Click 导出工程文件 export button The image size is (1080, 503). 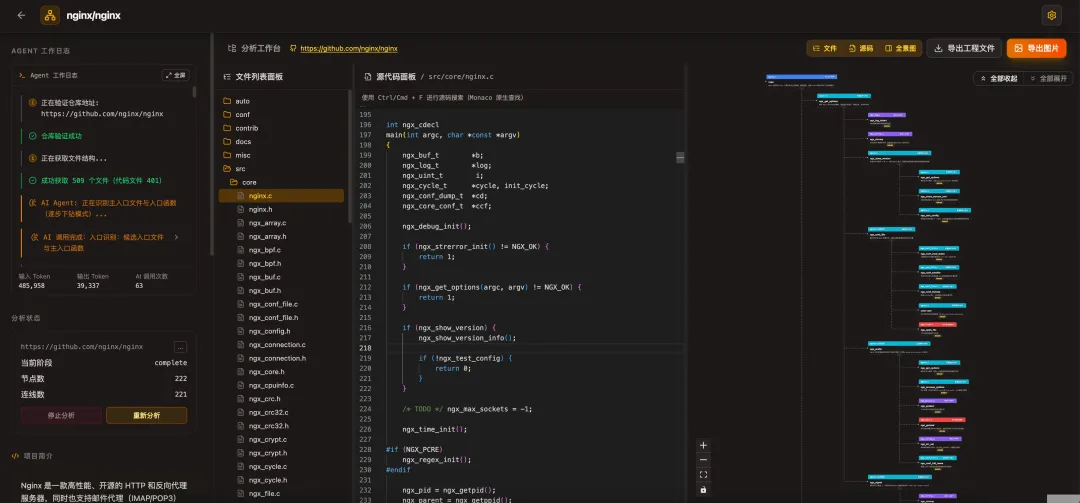(964, 48)
